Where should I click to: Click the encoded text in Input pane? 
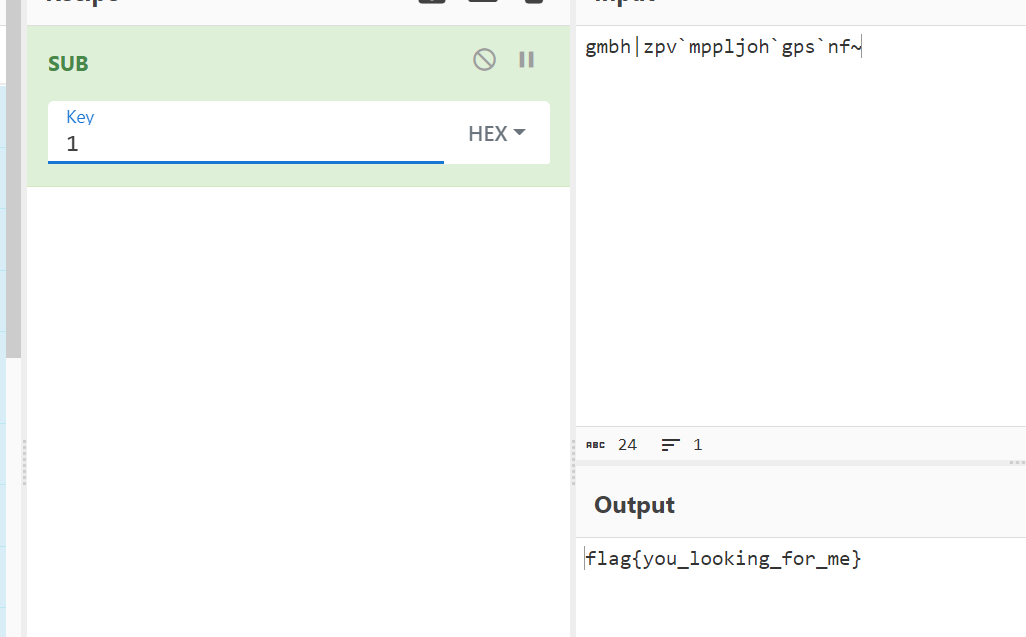[x=722, y=47]
